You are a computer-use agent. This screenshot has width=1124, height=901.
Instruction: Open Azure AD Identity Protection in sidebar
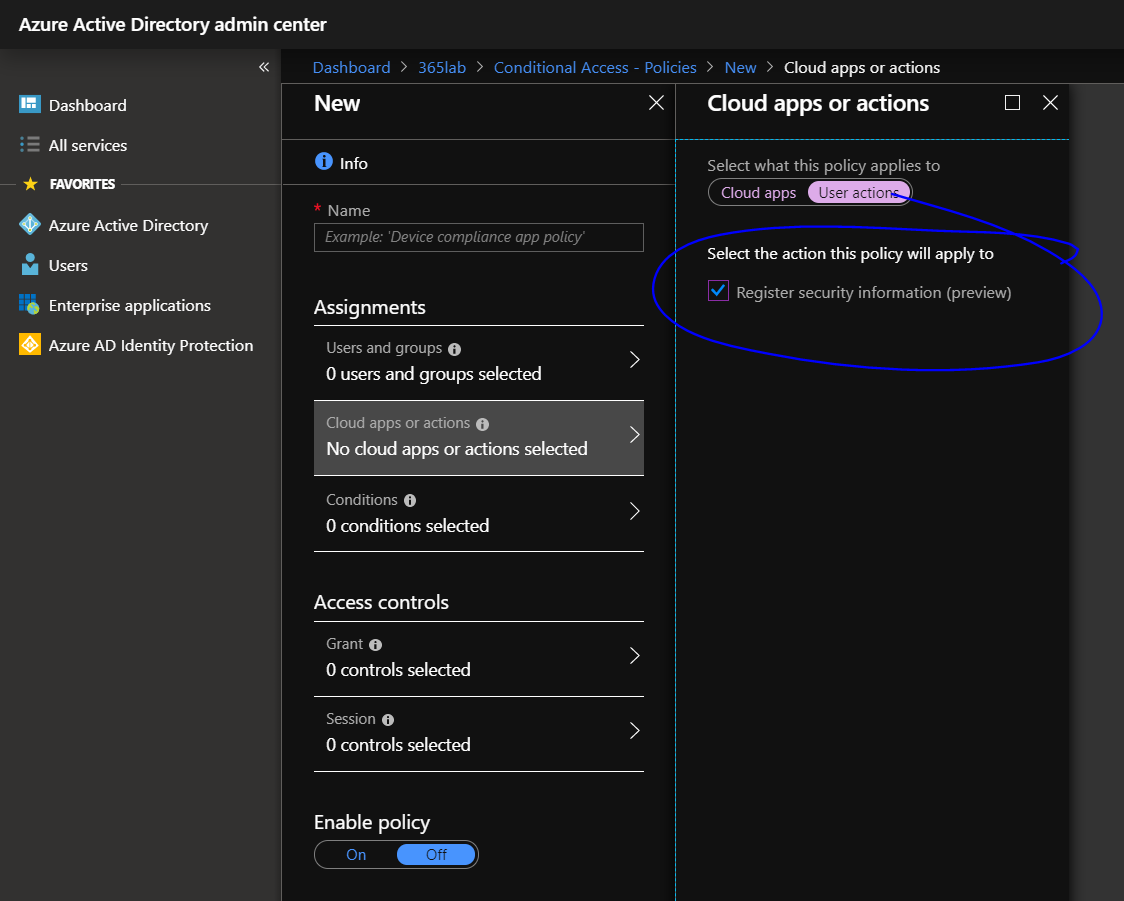click(x=151, y=345)
